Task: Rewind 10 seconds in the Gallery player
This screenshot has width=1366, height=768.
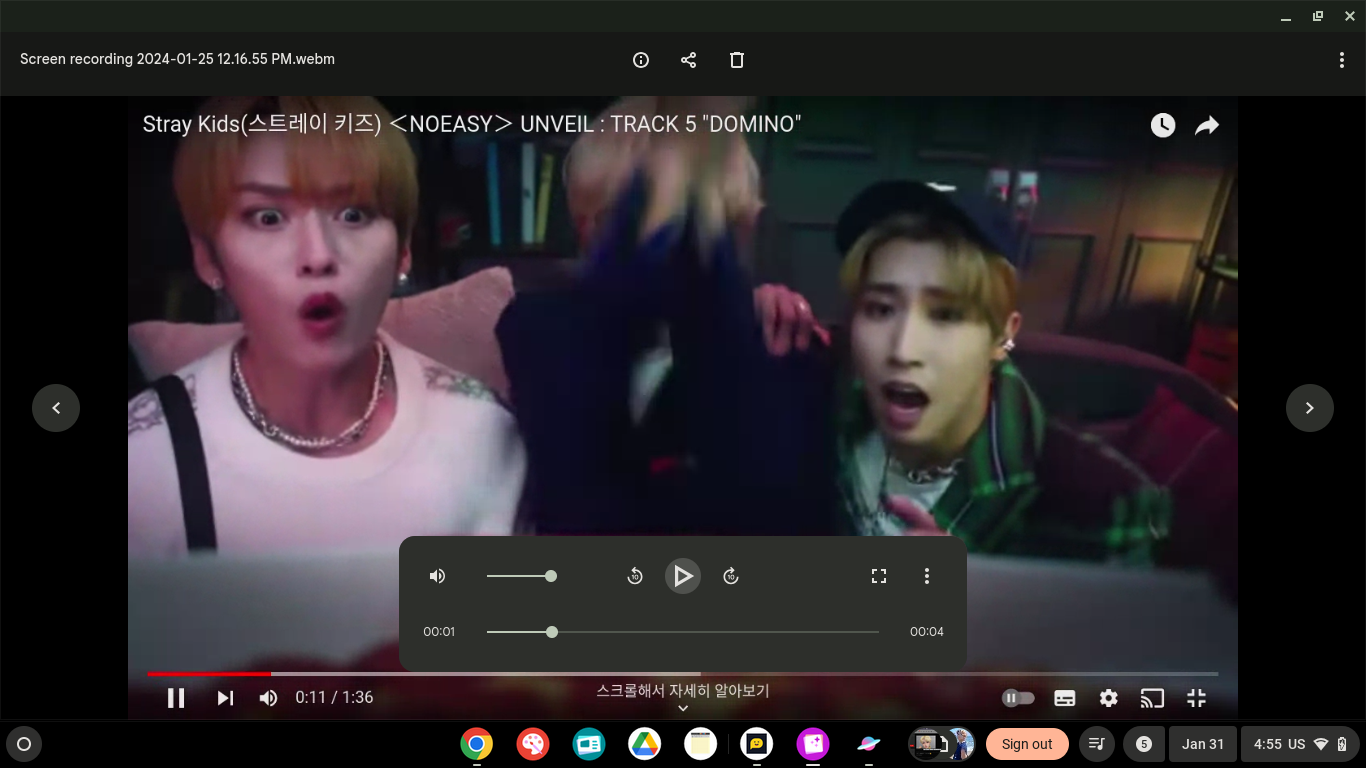Action: point(635,576)
